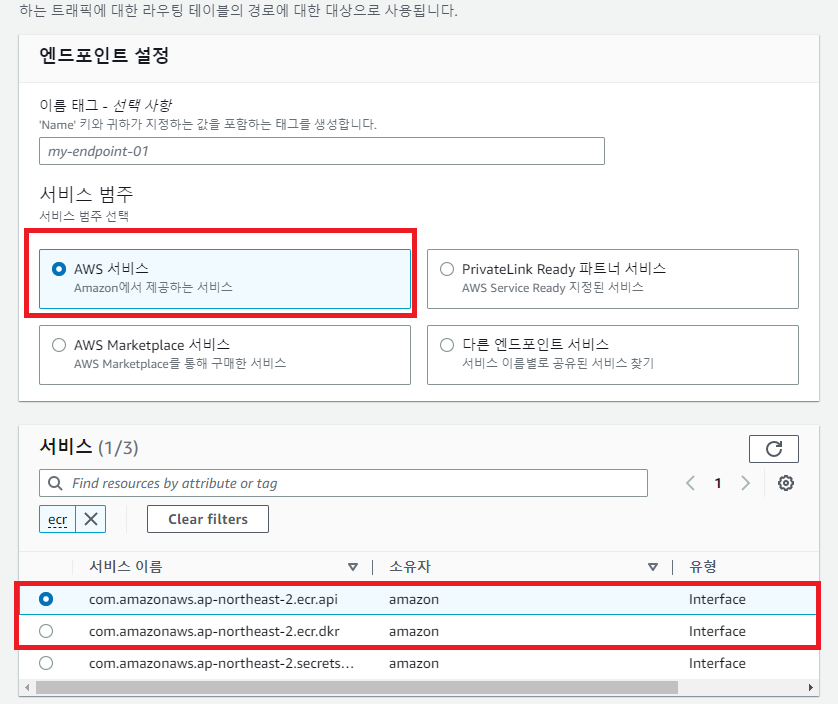Sort by 서비스 이름 column arrow
Viewport: 838px width, 704px height.
[x=353, y=567]
